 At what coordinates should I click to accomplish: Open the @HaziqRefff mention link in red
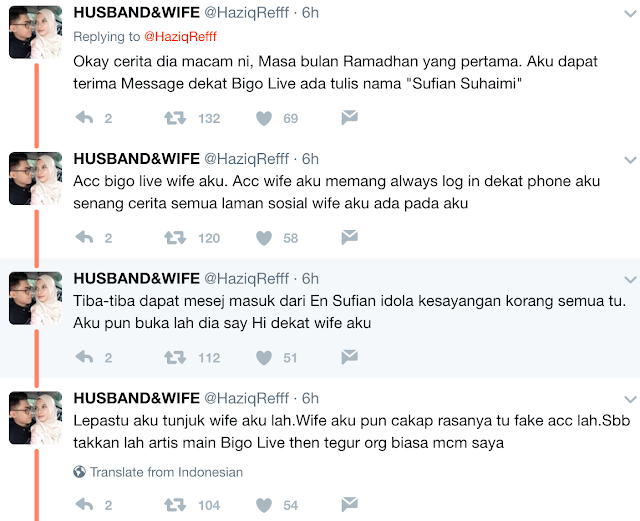coord(180,37)
